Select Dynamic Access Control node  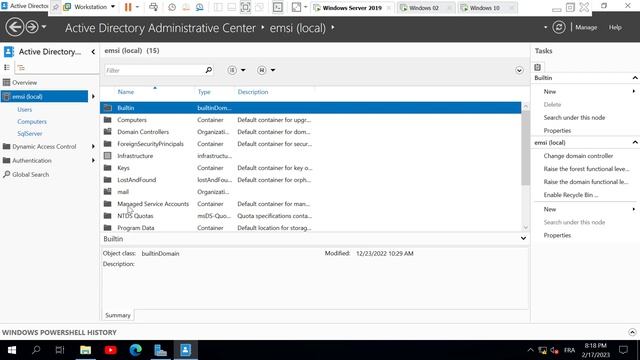click(44, 147)
